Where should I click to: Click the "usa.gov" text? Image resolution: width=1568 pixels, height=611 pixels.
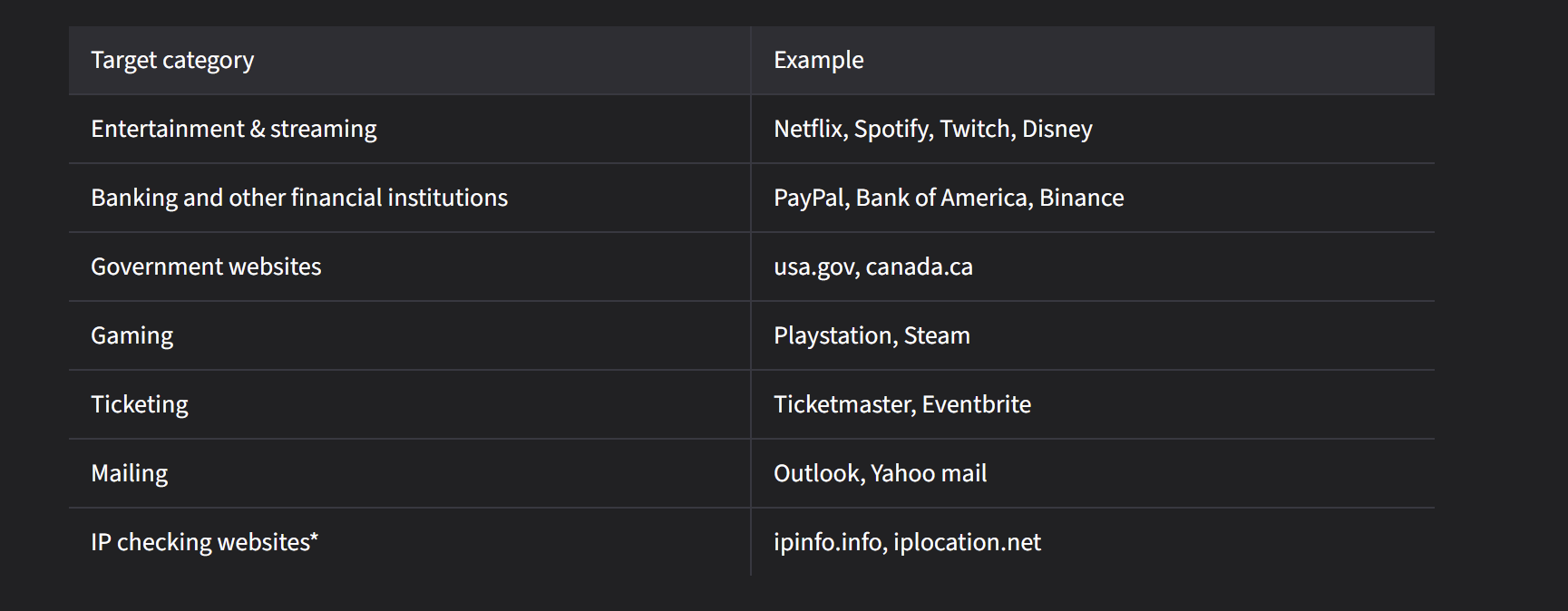(x=813, y=267)
